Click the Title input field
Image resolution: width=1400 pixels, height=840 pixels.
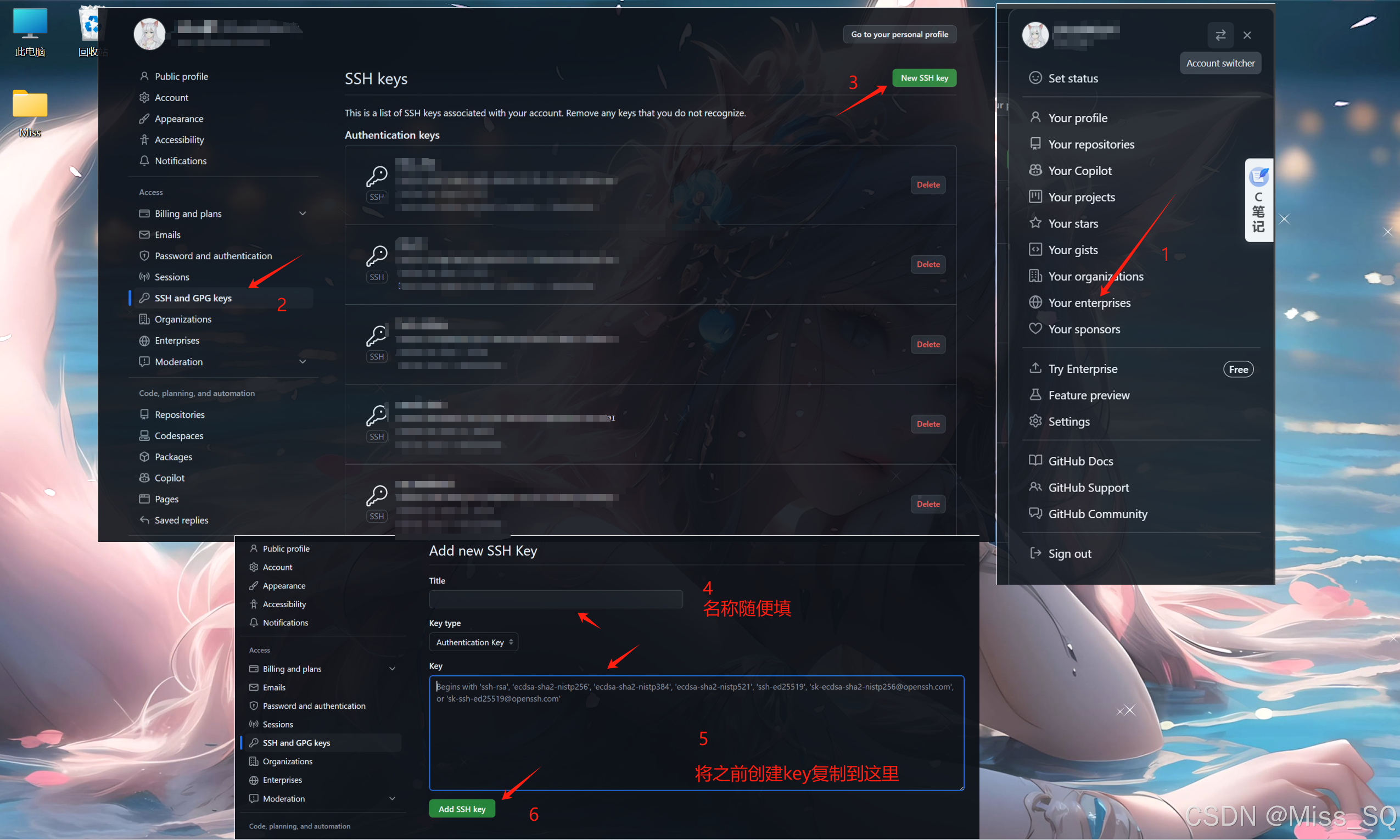point(555,599)
